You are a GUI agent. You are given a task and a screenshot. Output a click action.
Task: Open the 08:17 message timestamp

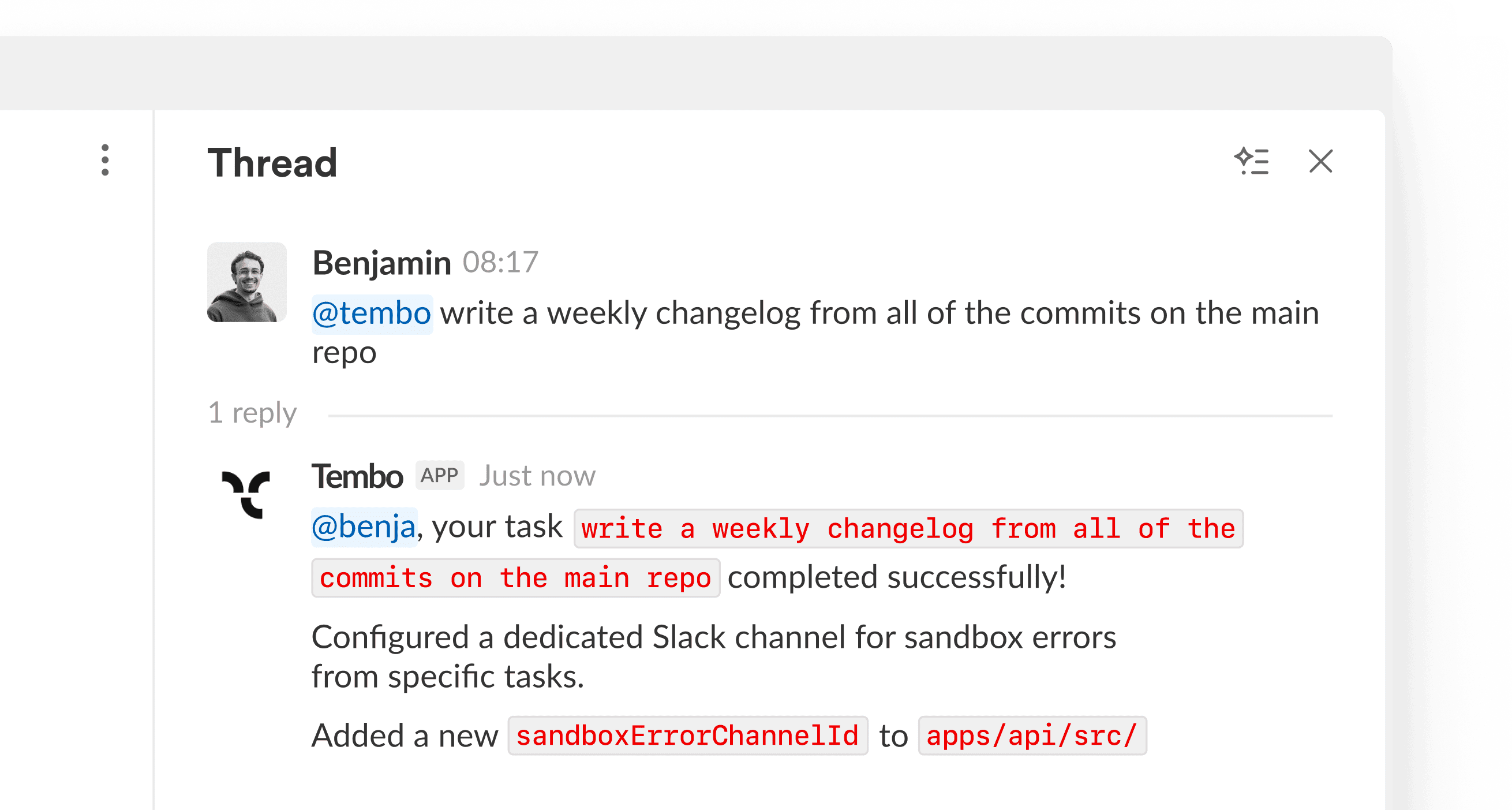[x=500, y=263]
